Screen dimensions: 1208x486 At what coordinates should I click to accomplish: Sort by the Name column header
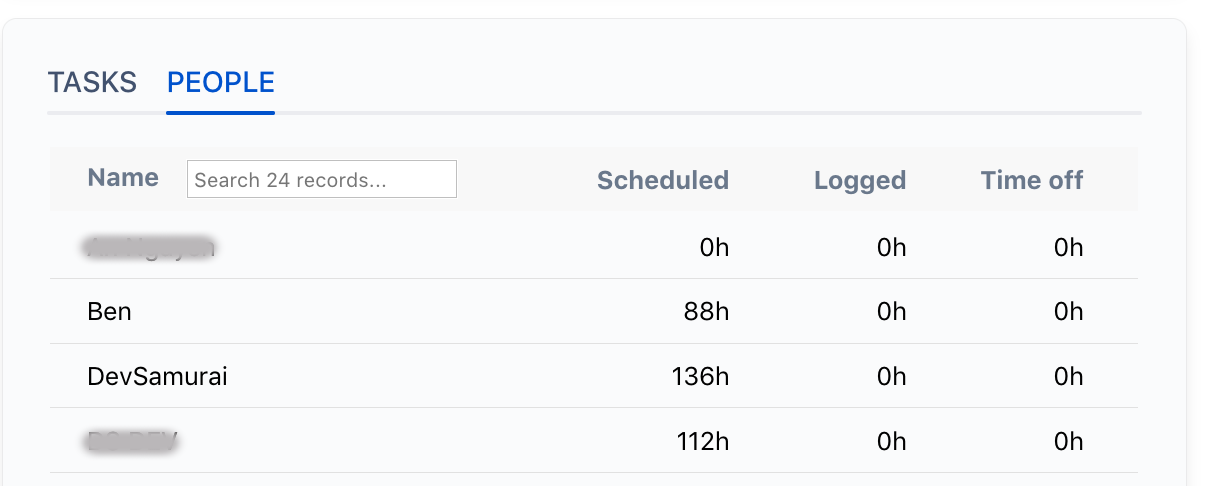(x=123, y=178)
